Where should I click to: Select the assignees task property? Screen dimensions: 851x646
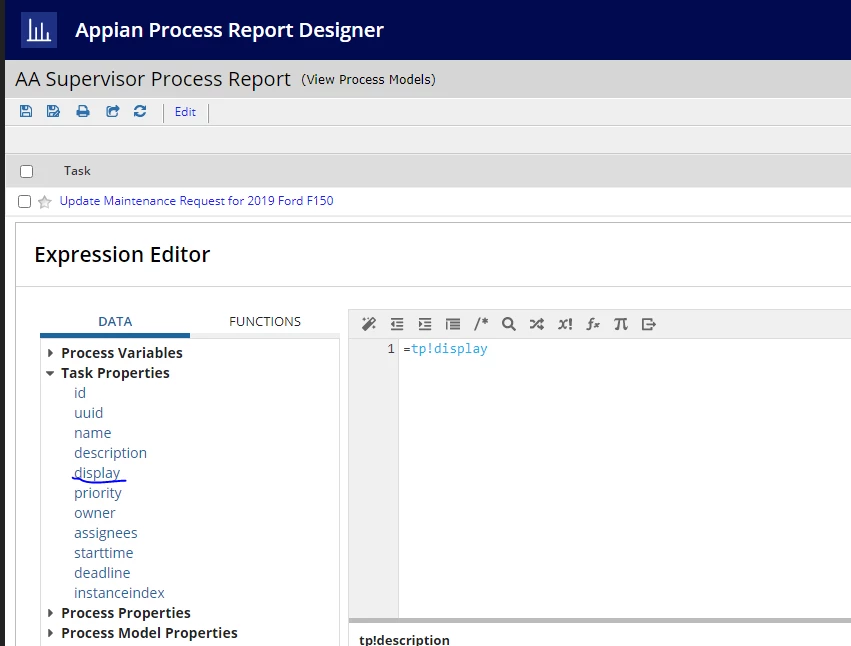[x=105, y=533]
